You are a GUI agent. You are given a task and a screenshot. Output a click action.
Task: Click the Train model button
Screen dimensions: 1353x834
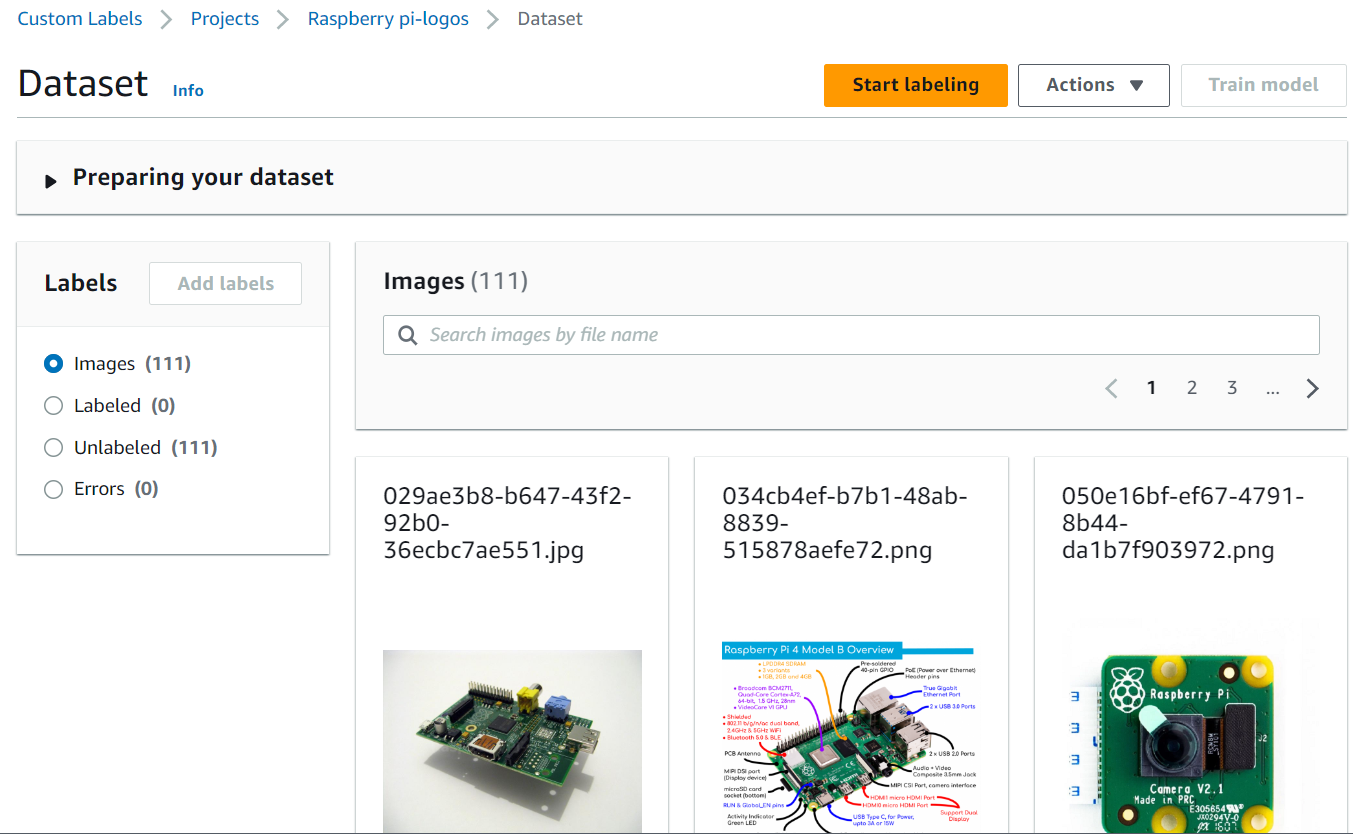click(1264, 85)
